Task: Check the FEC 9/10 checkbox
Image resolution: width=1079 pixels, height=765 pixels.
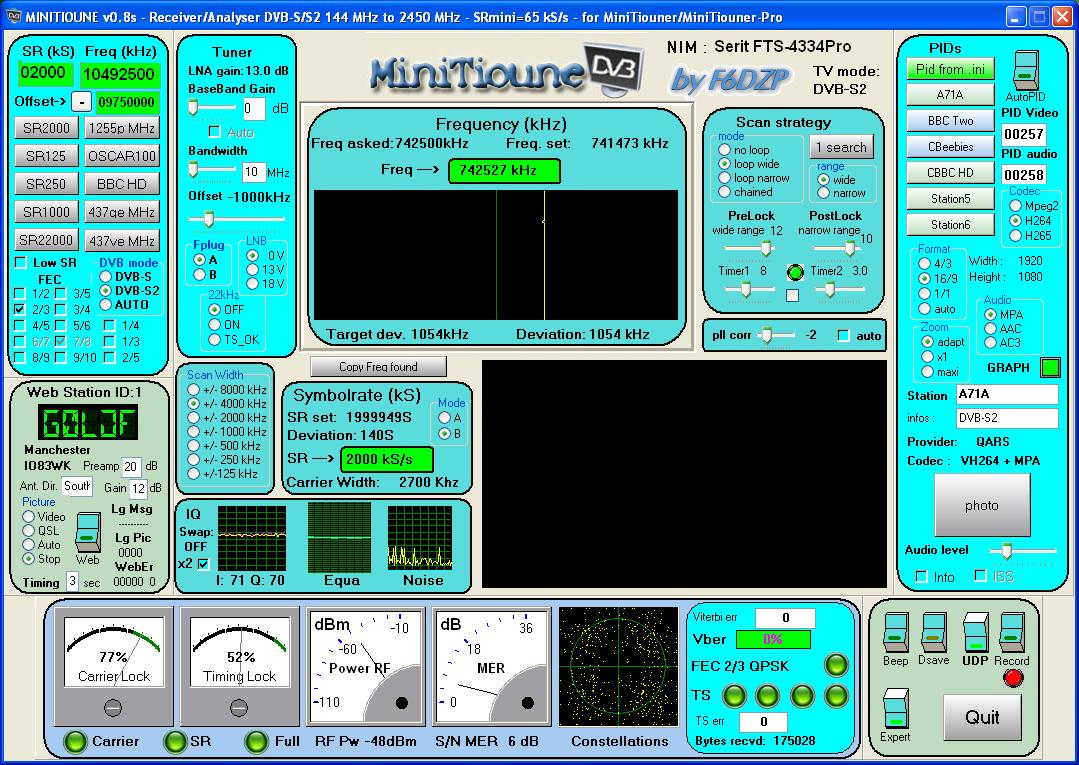Action: [x=61, y=357]
